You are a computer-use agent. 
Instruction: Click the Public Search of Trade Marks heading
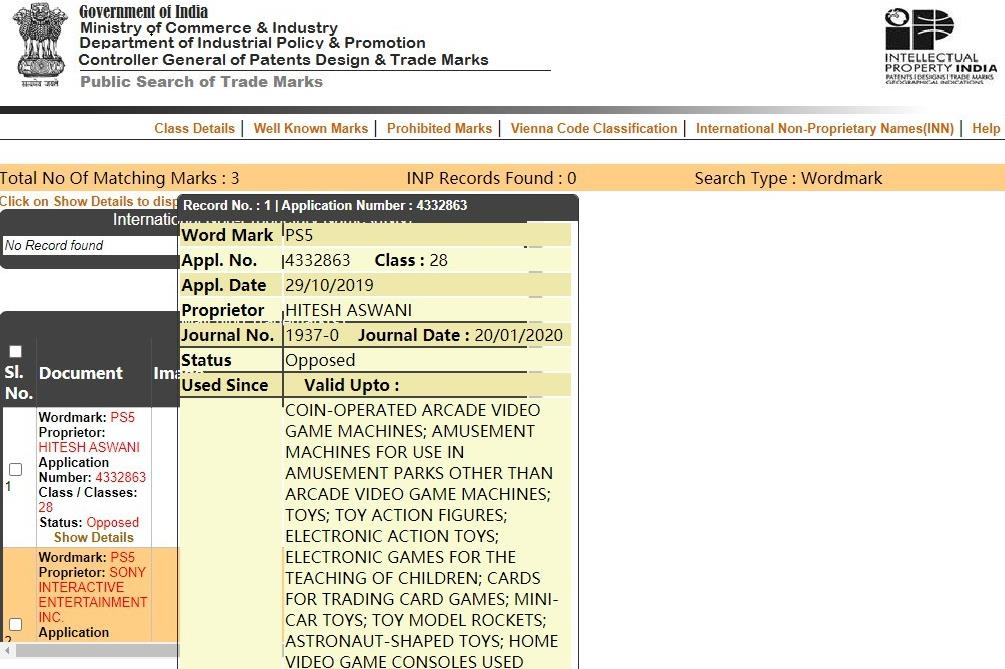[x=201, y=82]
